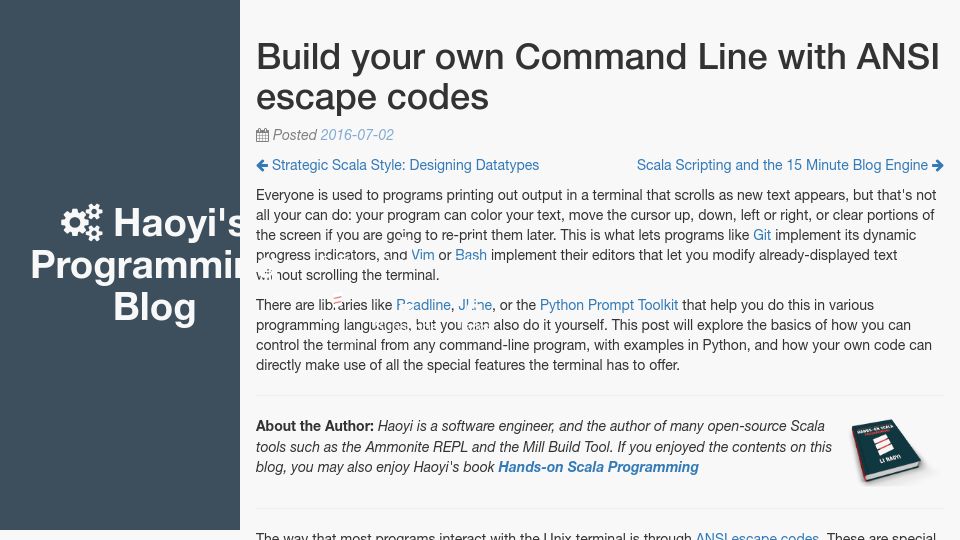Click the left arrow icon for previous post

coord(262,165)
